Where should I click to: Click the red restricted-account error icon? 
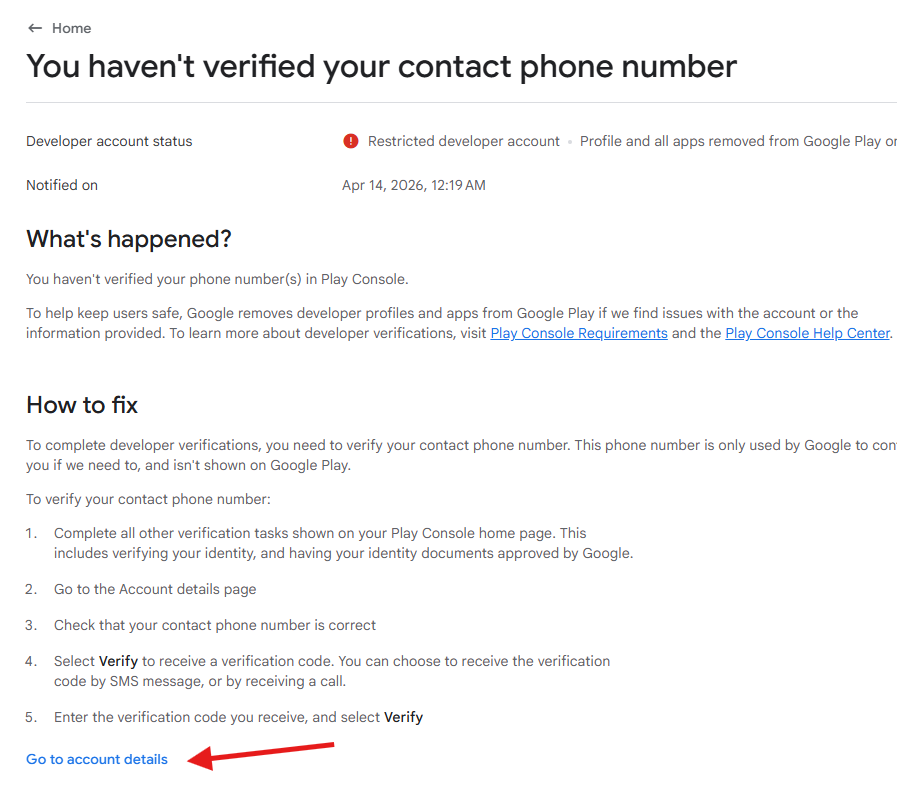350,141
